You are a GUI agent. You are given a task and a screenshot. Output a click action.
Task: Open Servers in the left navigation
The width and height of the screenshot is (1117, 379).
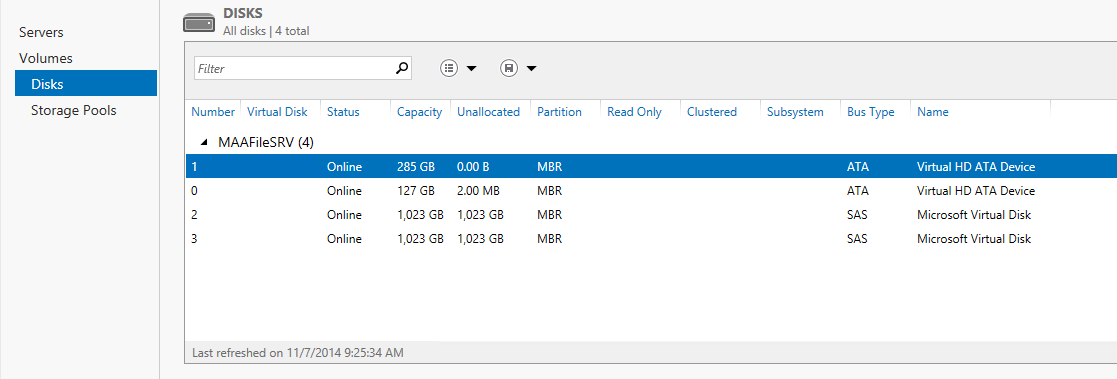click(x=41, y=33)
